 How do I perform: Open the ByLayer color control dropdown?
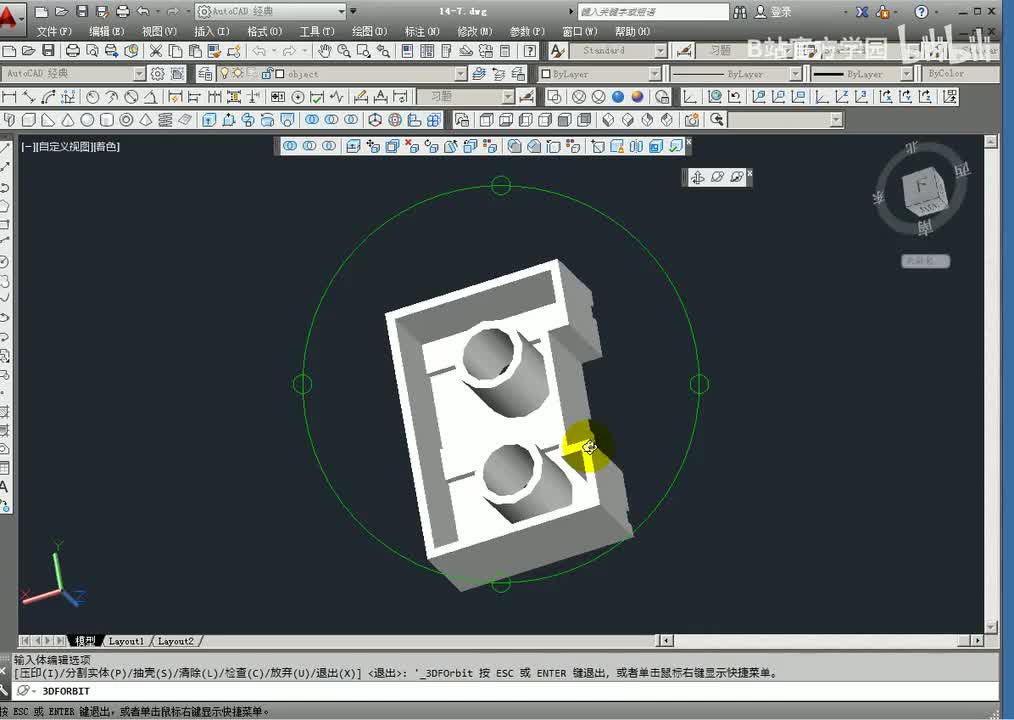(x=654, y=74)
